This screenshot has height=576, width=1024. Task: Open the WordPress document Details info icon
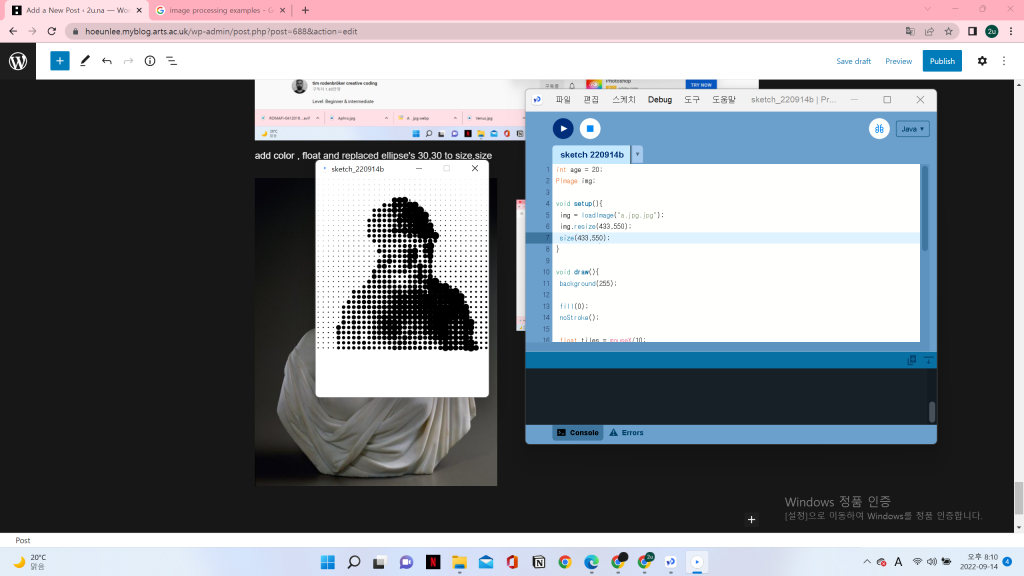150,61
